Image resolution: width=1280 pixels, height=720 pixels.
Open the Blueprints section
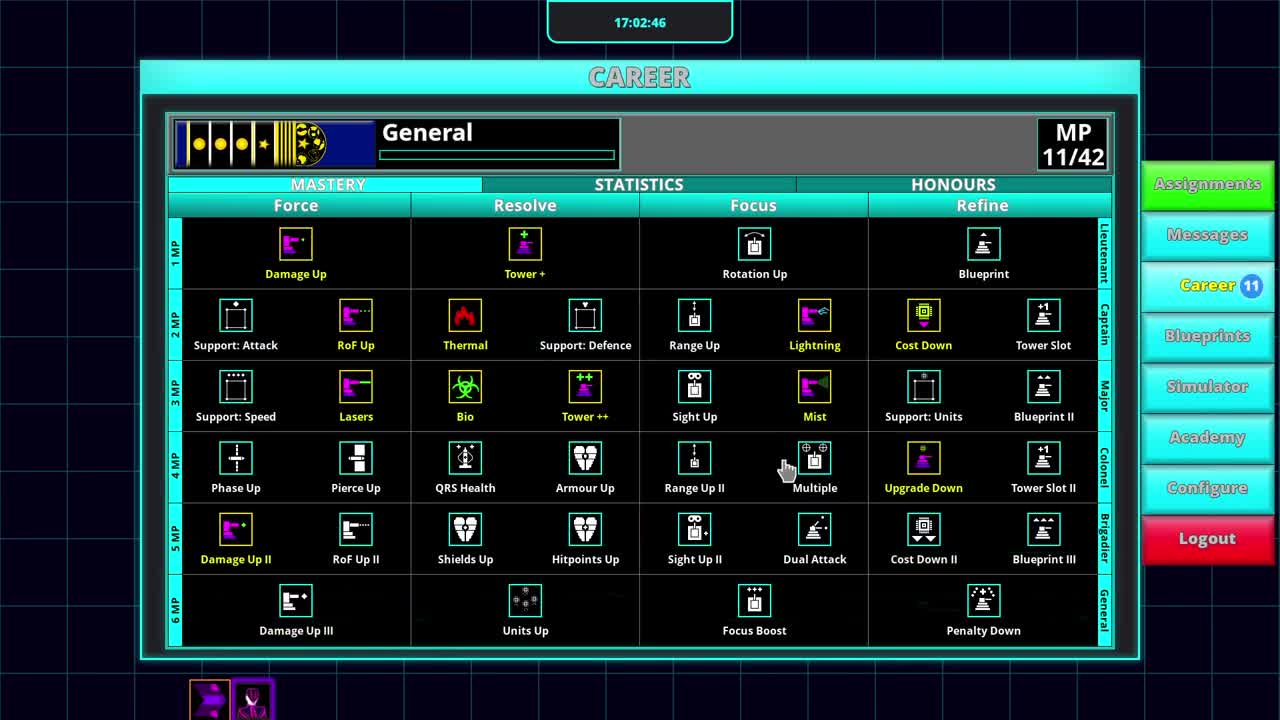tap(1207, 336)
